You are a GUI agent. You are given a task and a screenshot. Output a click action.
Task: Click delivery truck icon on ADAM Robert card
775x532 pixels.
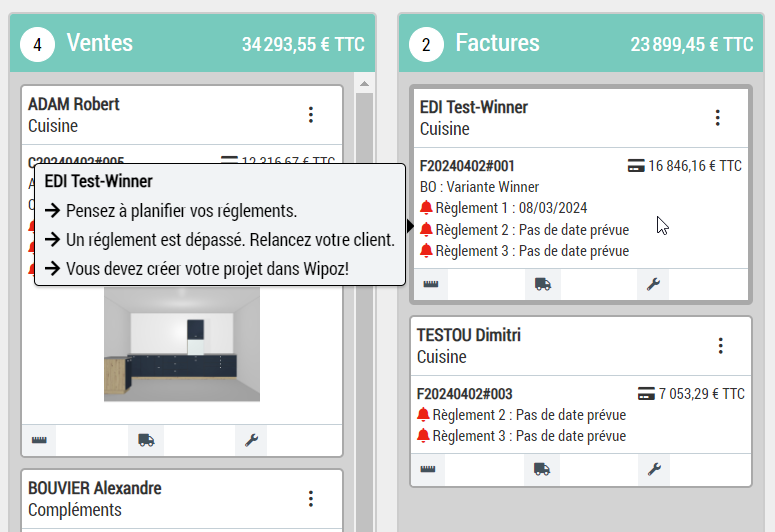[x=146, y=440]
